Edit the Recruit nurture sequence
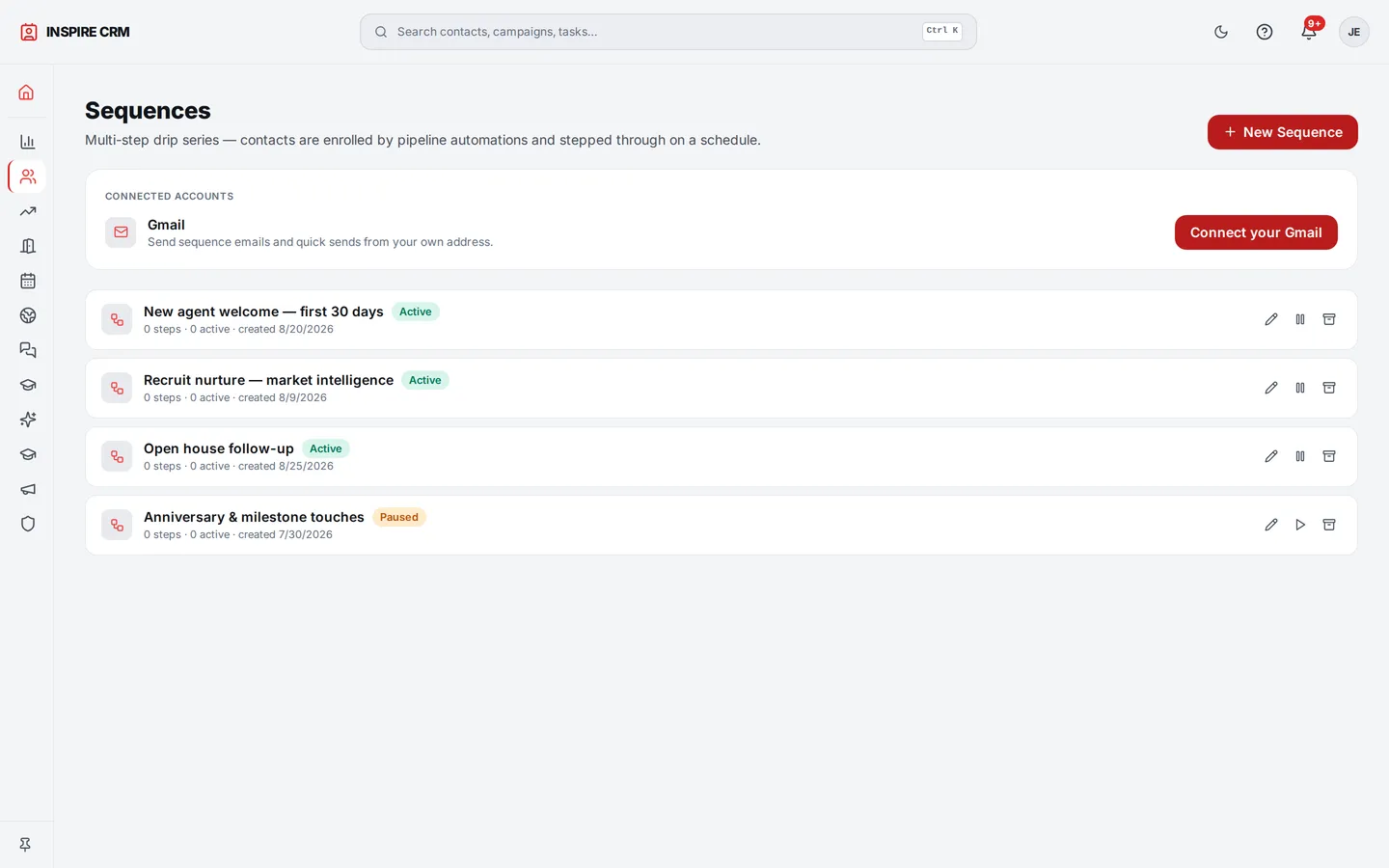1389x868 pixels. 1271,388
